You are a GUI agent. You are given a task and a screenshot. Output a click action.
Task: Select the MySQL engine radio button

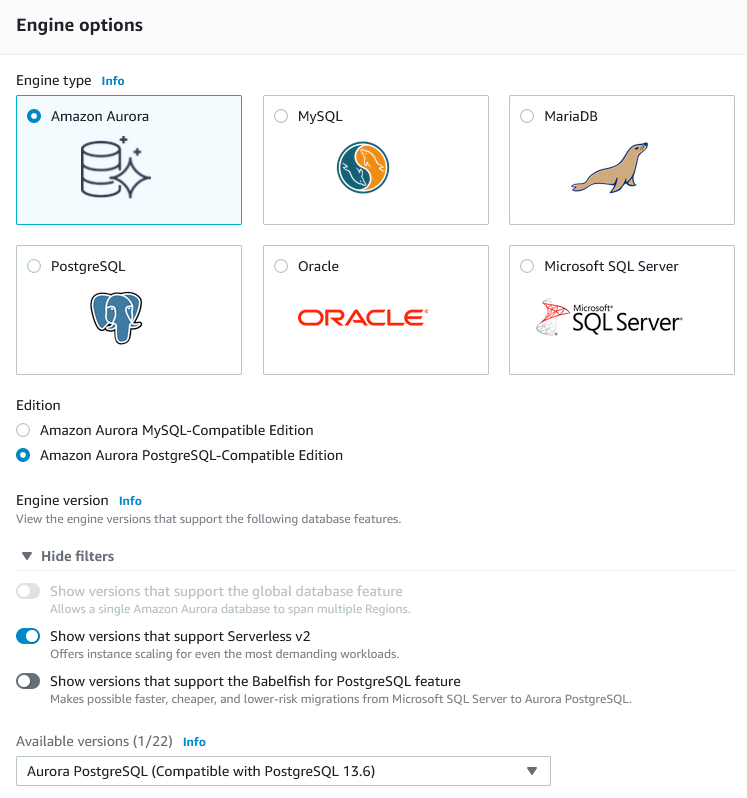pyautogui.click(x=281, y=116)
